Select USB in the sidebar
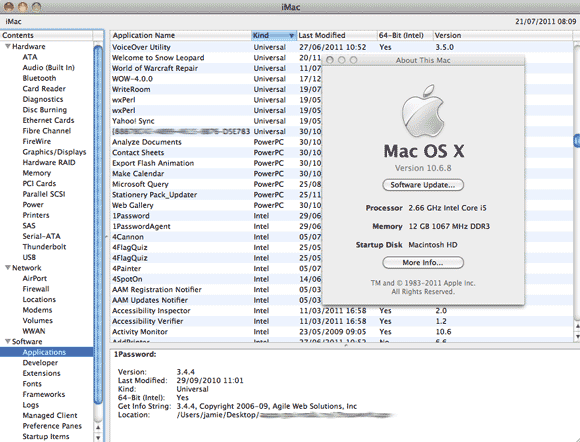Viewport: 580px width, 442px height. point(29,257)
